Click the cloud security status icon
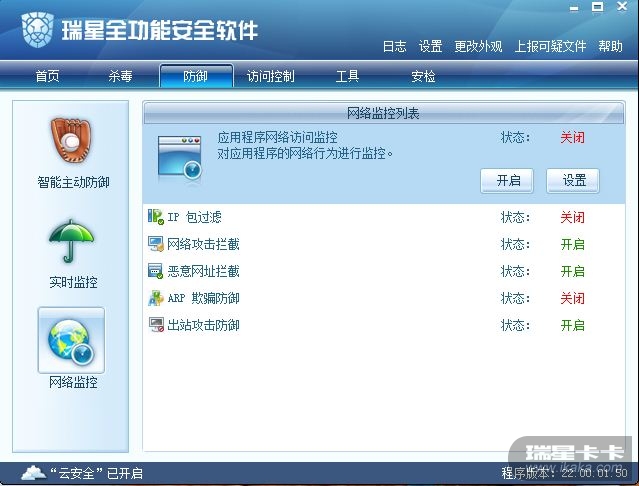Image resolution: width=639 pixels, height=486 pixels. (33, 473)
